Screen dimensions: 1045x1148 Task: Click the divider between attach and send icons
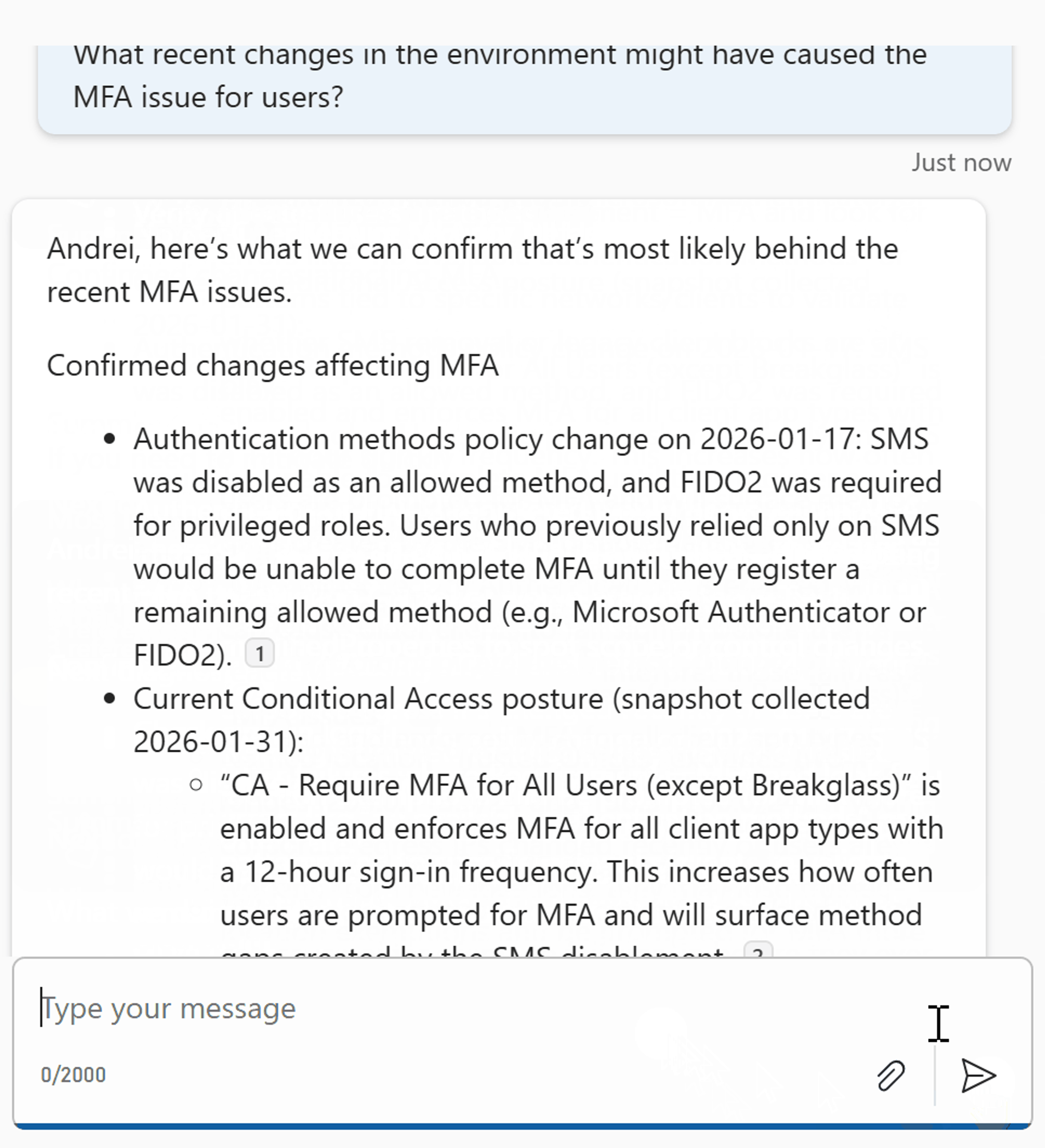pyautogui.click(x=935, y=1076)
